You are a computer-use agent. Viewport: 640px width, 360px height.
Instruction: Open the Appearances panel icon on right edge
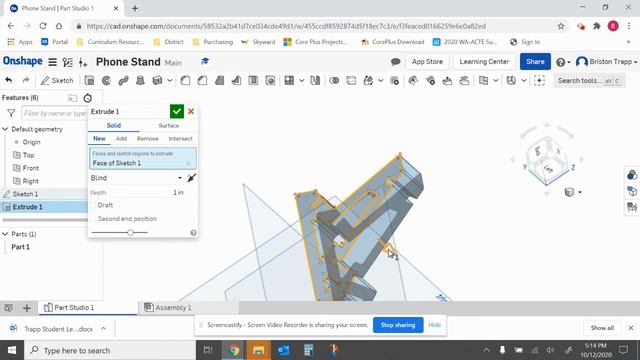click(632, 175)
